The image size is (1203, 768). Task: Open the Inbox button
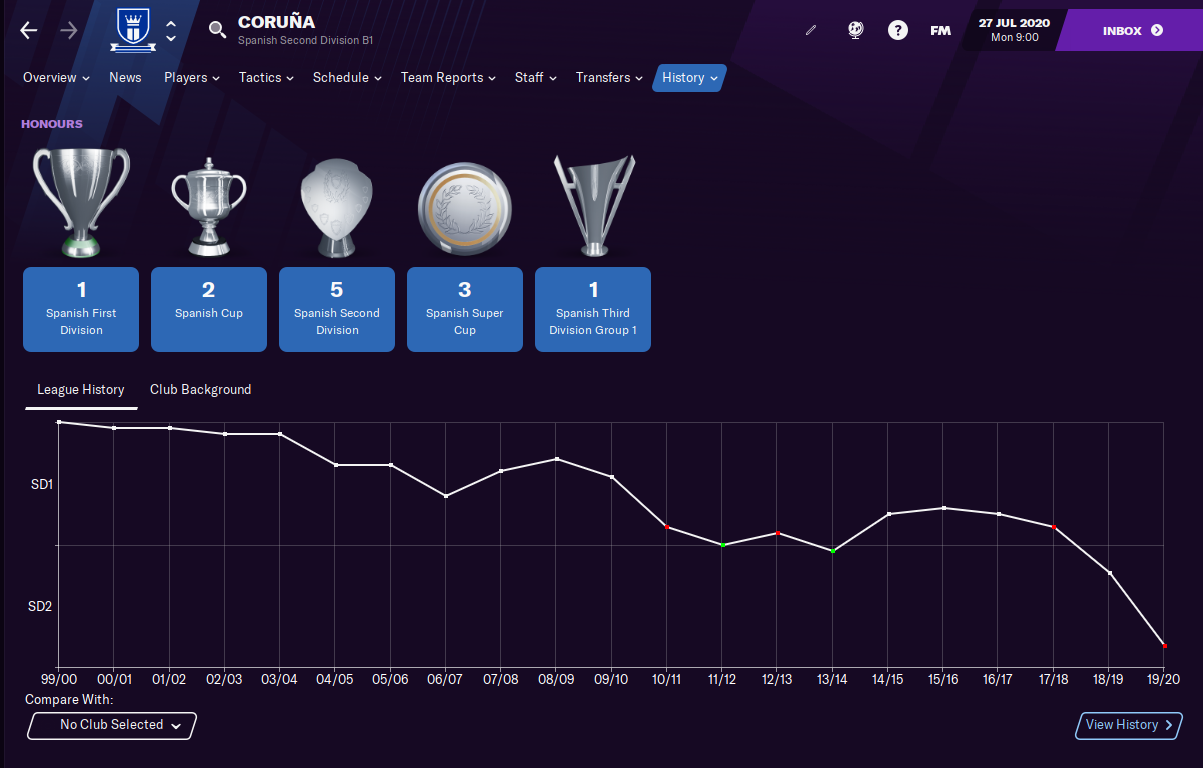click(1133, 30)
